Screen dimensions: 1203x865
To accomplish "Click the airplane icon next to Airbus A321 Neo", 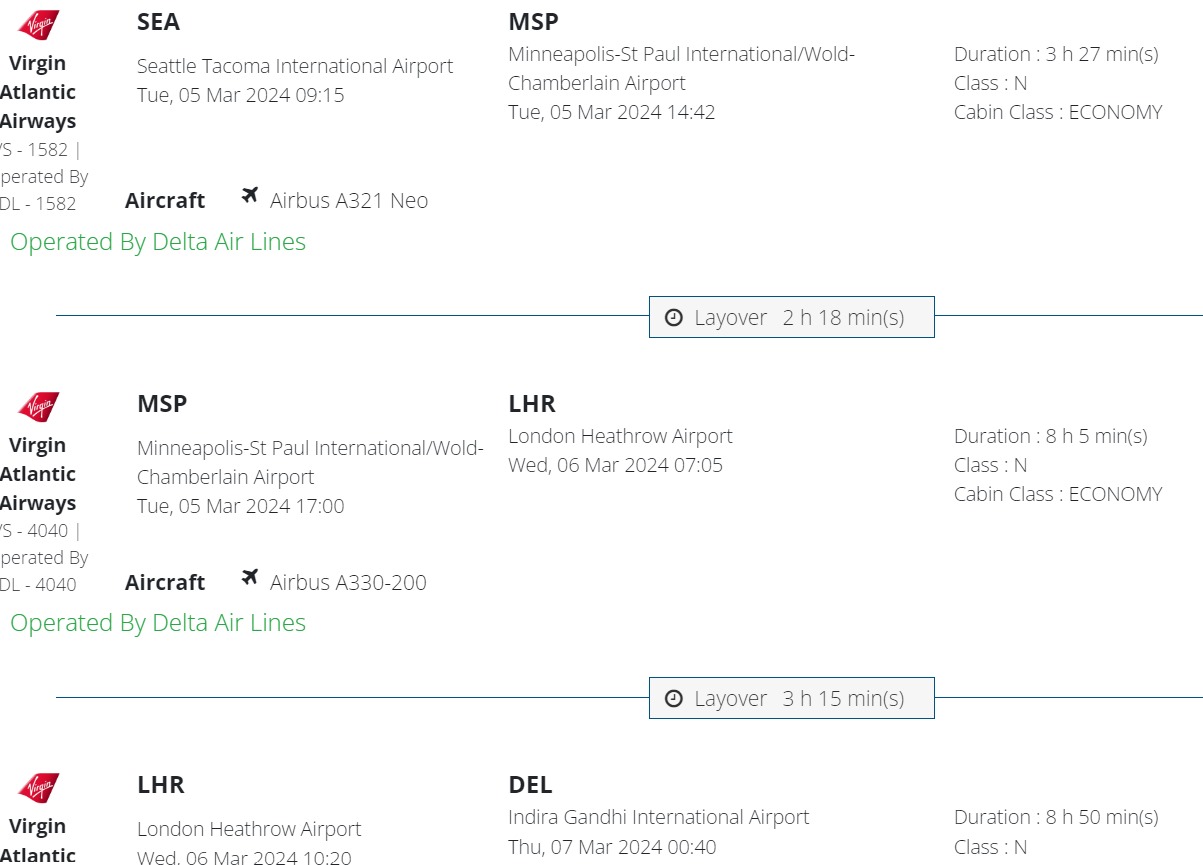I will pos(250,195).
